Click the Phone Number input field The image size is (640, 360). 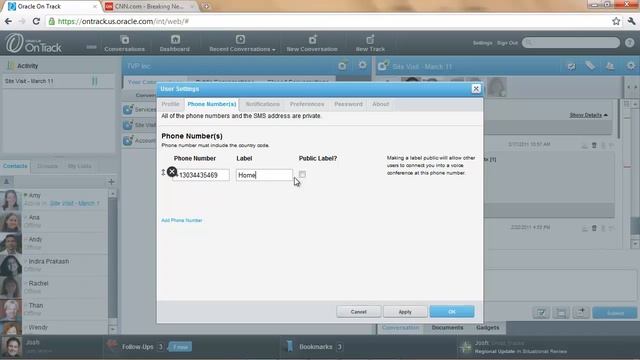tap(202, 175)
